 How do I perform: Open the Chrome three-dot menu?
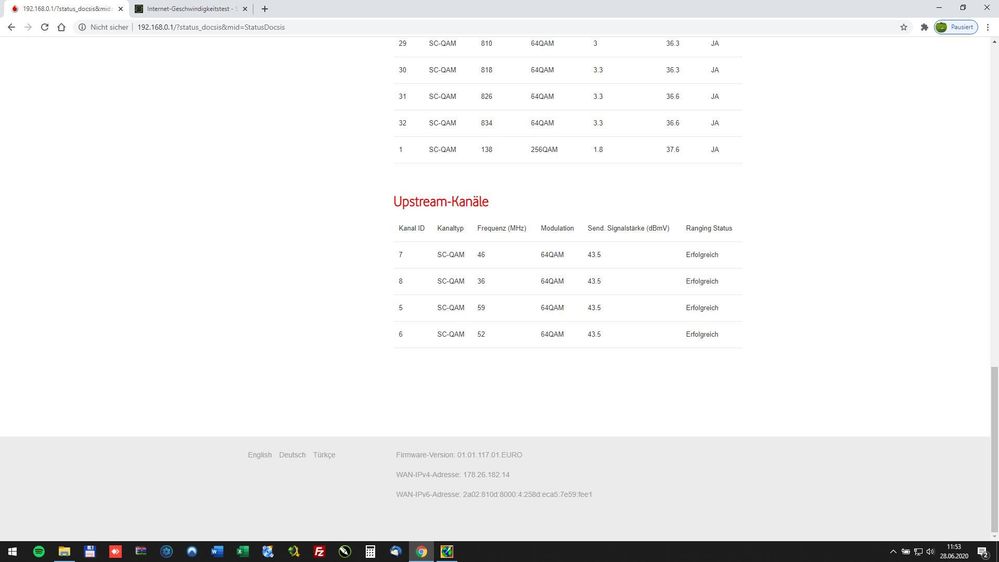[988, 27]
